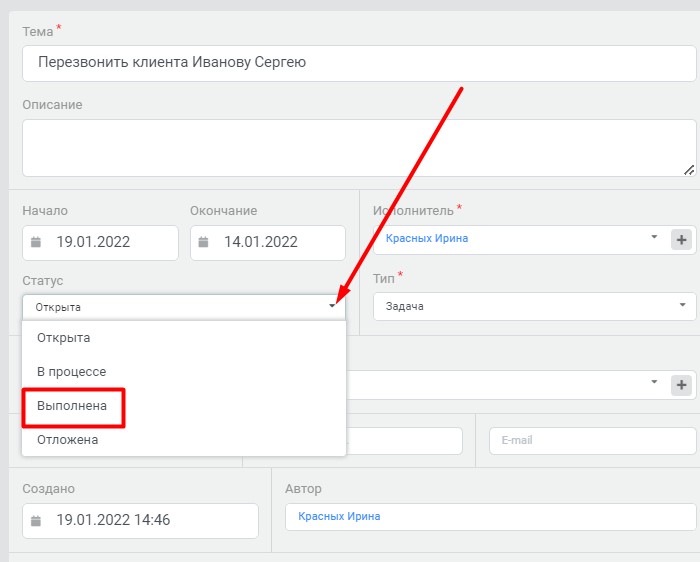Click the Тема text field
This screenshot has height=562, width=700.
tap(359, 63)
